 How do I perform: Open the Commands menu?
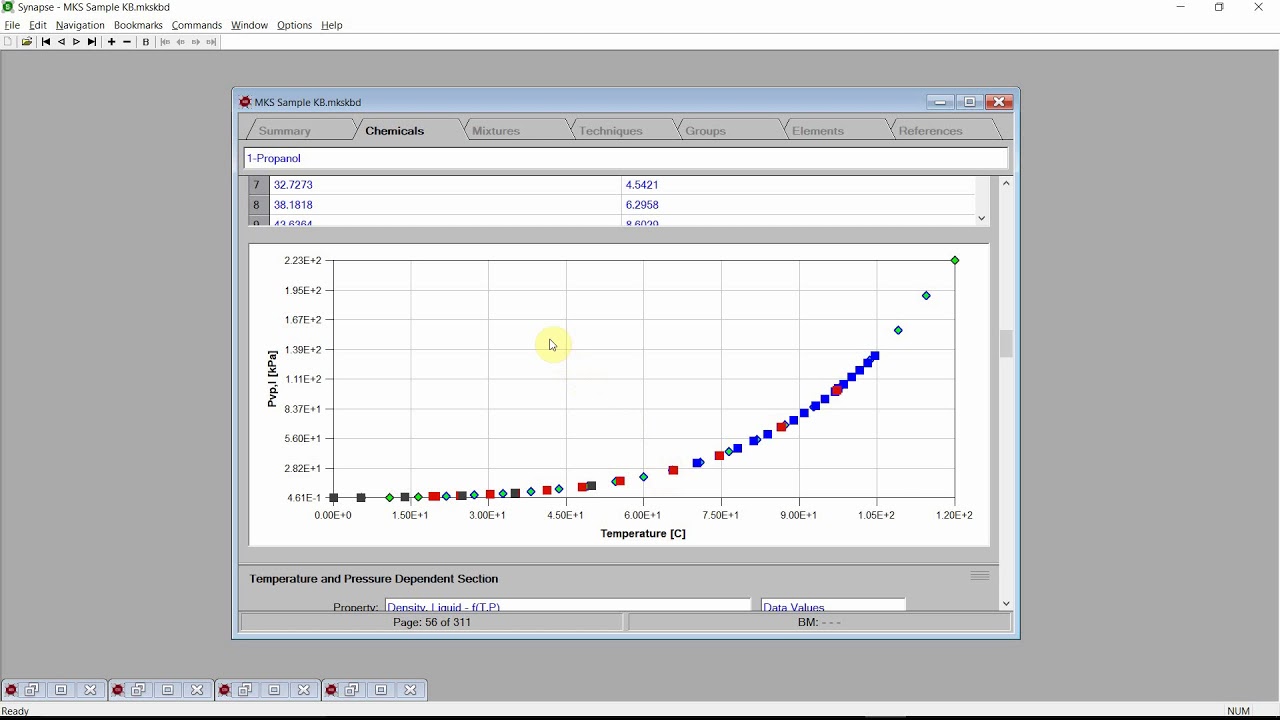(196, 25)
